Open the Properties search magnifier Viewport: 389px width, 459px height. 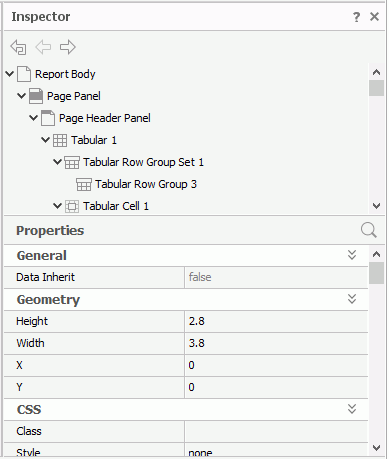(x=369, y=230)
